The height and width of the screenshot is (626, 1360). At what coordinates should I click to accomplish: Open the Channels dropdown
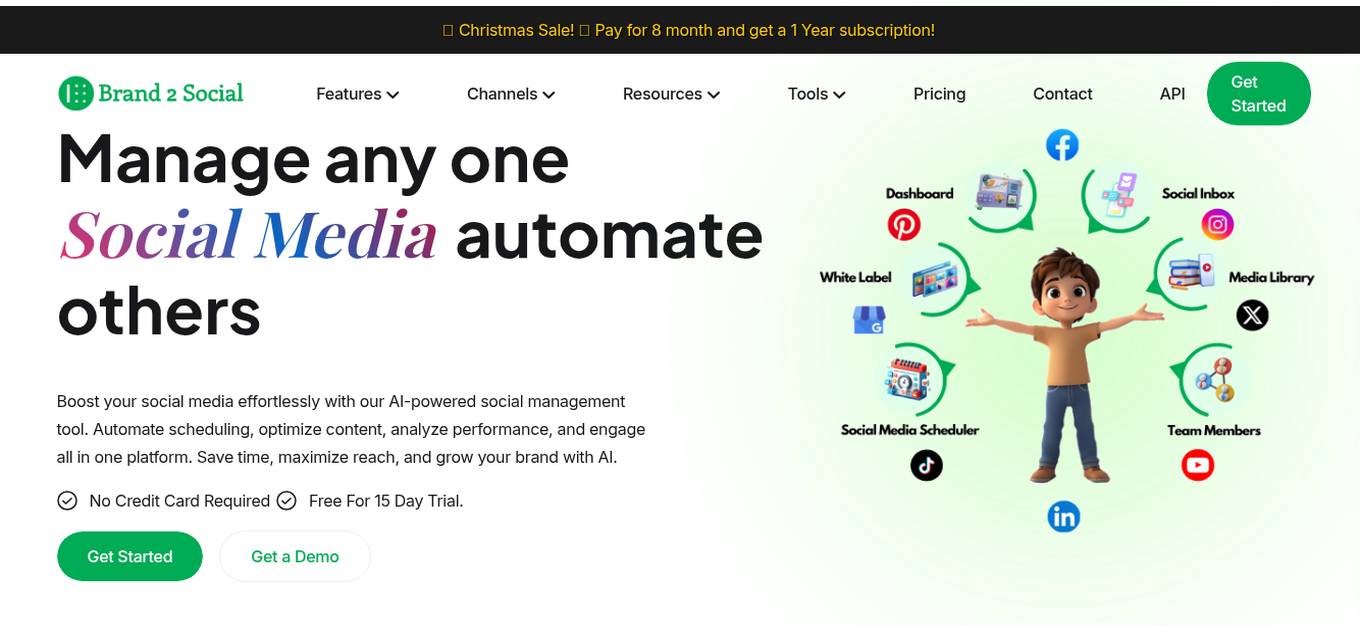point(510,93)
